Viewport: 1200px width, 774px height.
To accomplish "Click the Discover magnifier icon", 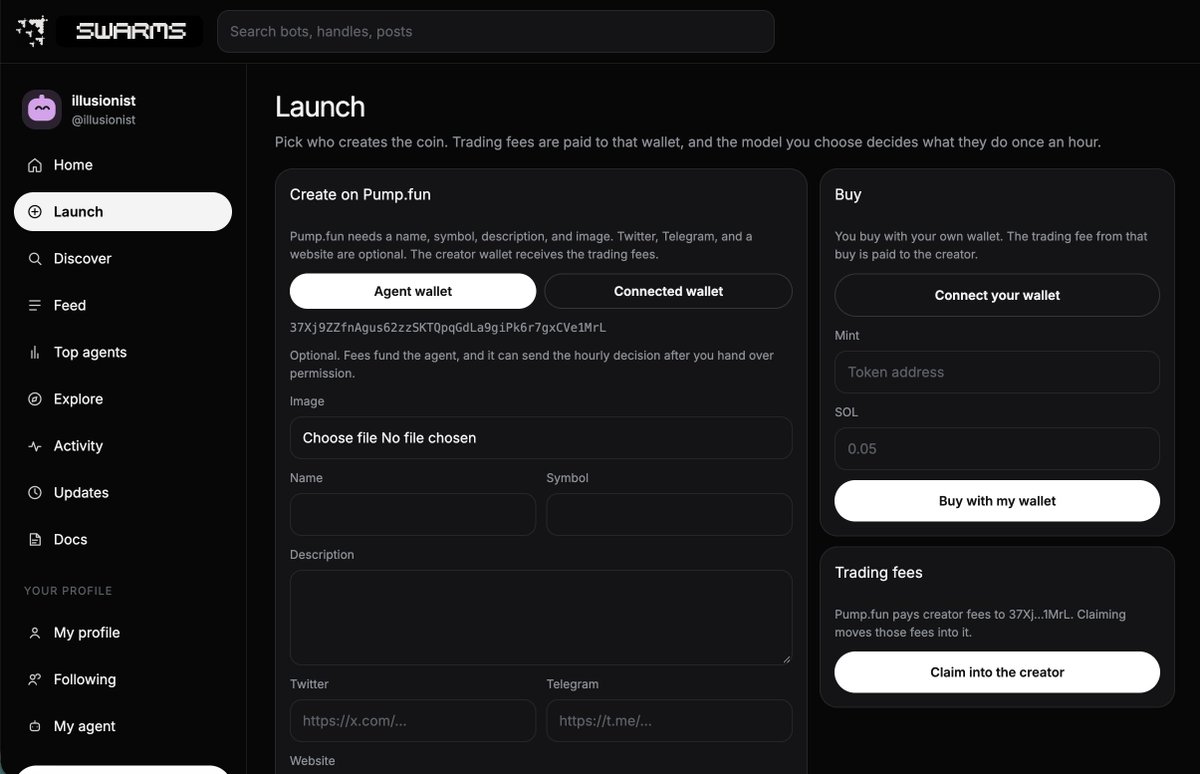I will (x=35, y=259).
